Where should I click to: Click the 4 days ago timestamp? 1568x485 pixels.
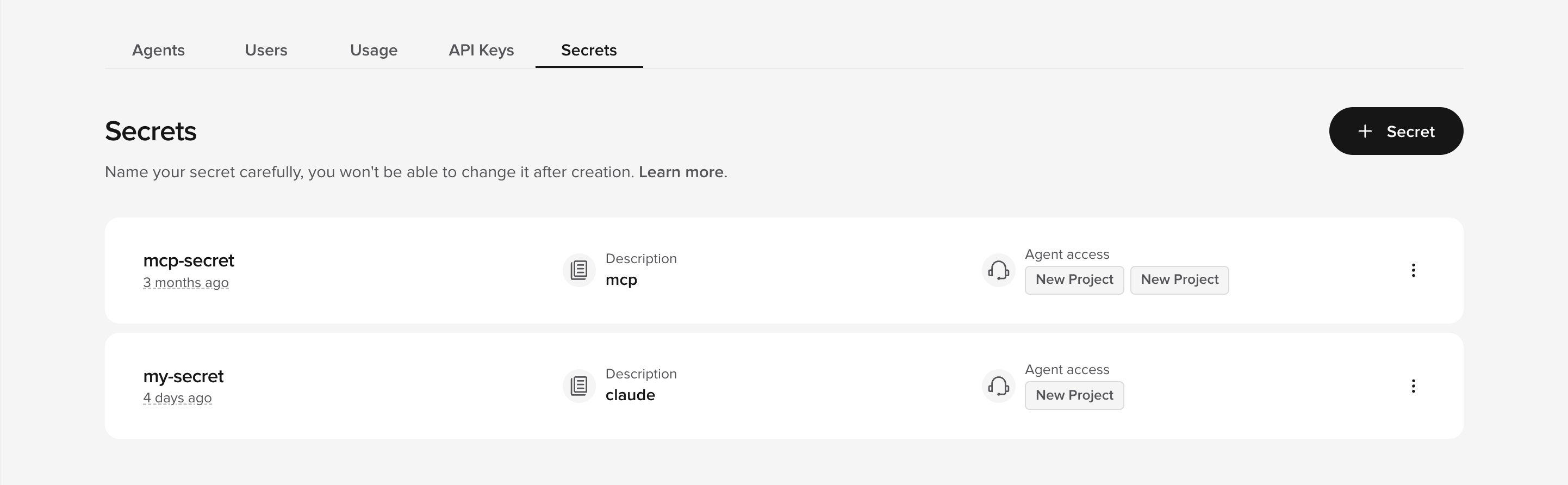(177, 398)
